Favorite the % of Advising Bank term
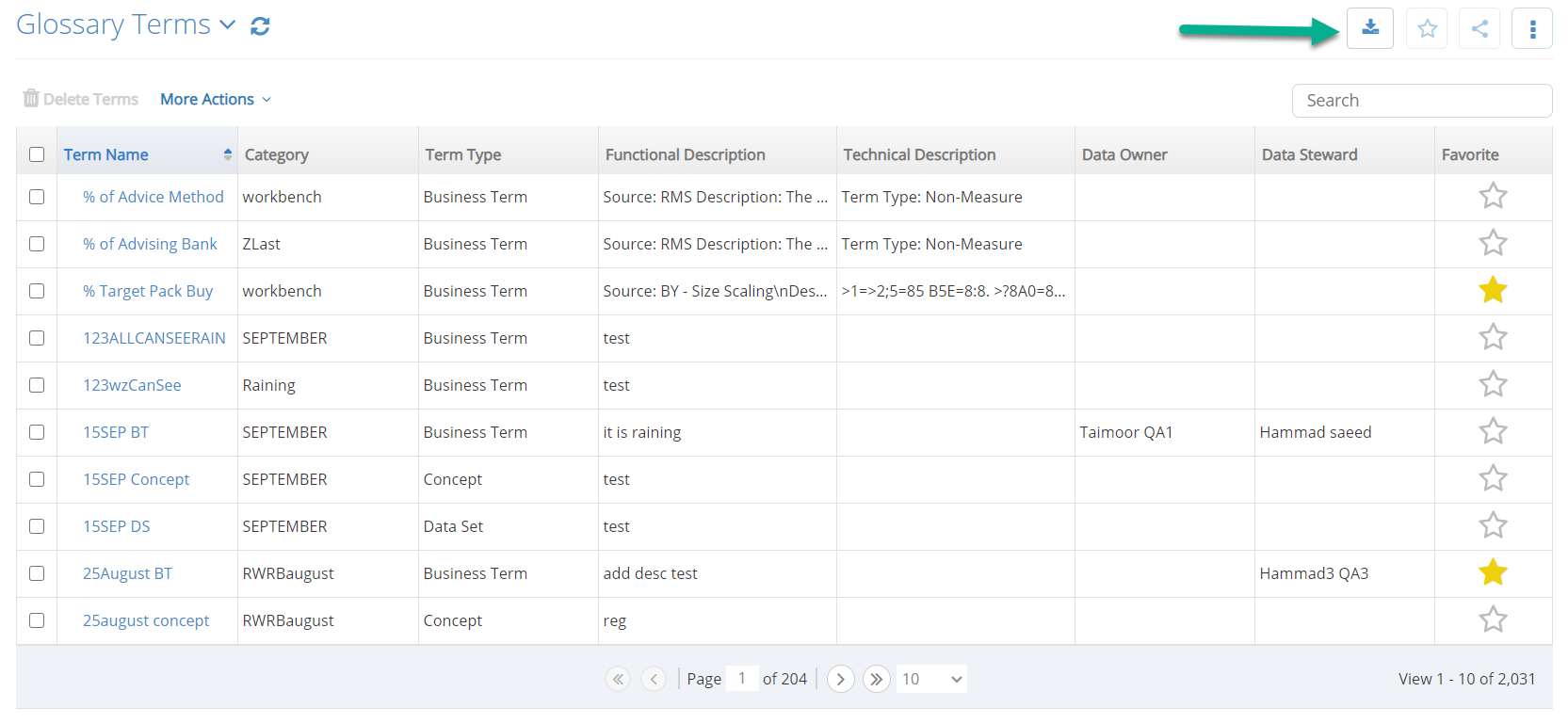Screen dimensions: 1568x724 1493,243
